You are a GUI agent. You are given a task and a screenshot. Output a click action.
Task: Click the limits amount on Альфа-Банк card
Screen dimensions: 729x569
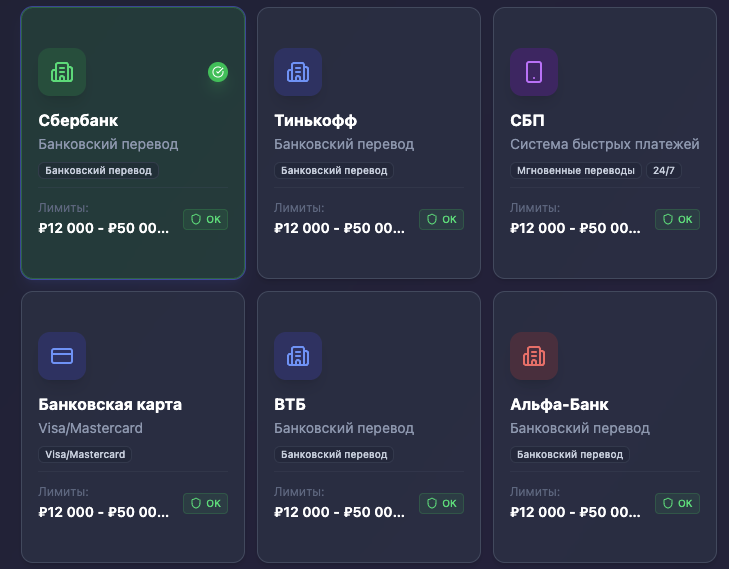pyautogui.click(x=575, y=512)
